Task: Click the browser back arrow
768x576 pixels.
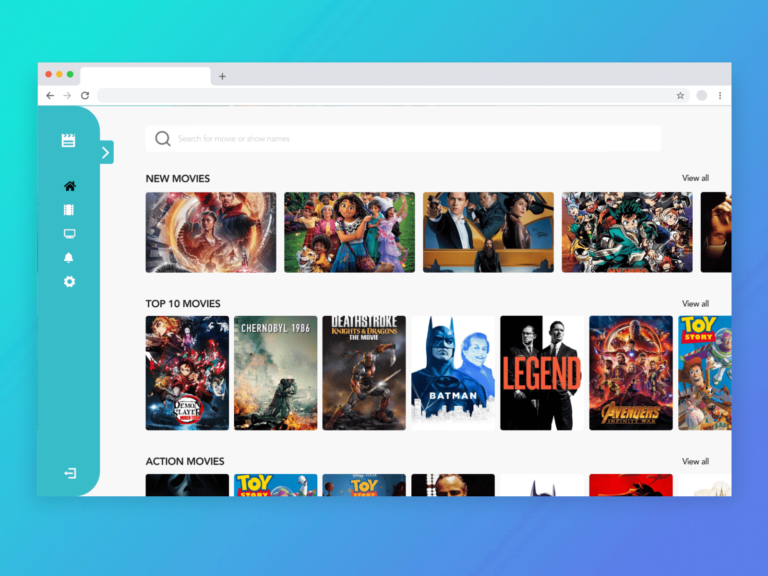Action: [50, 96]
